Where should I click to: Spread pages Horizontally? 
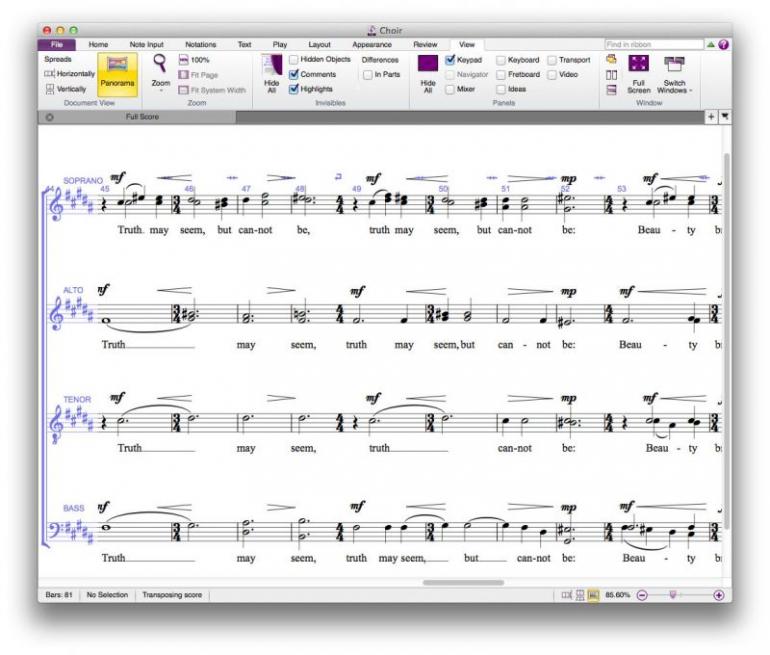(x=70, y=74)
